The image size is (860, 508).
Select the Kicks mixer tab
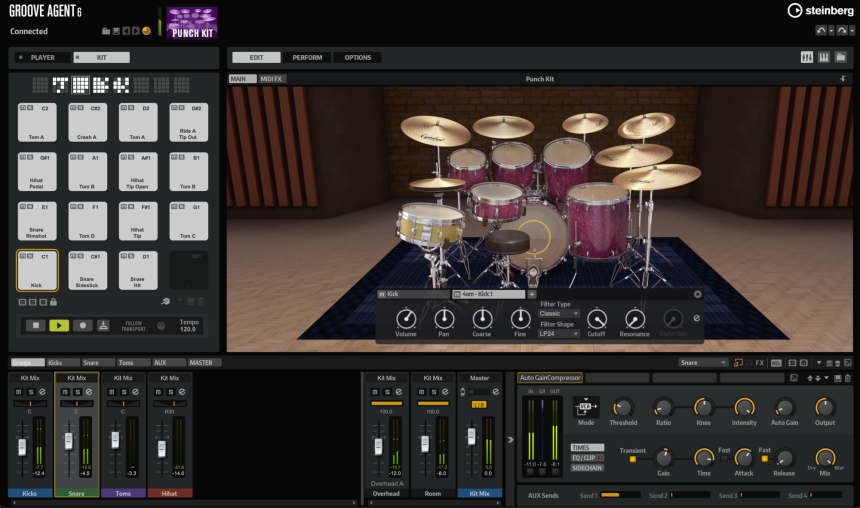click(x=63, y=363)
